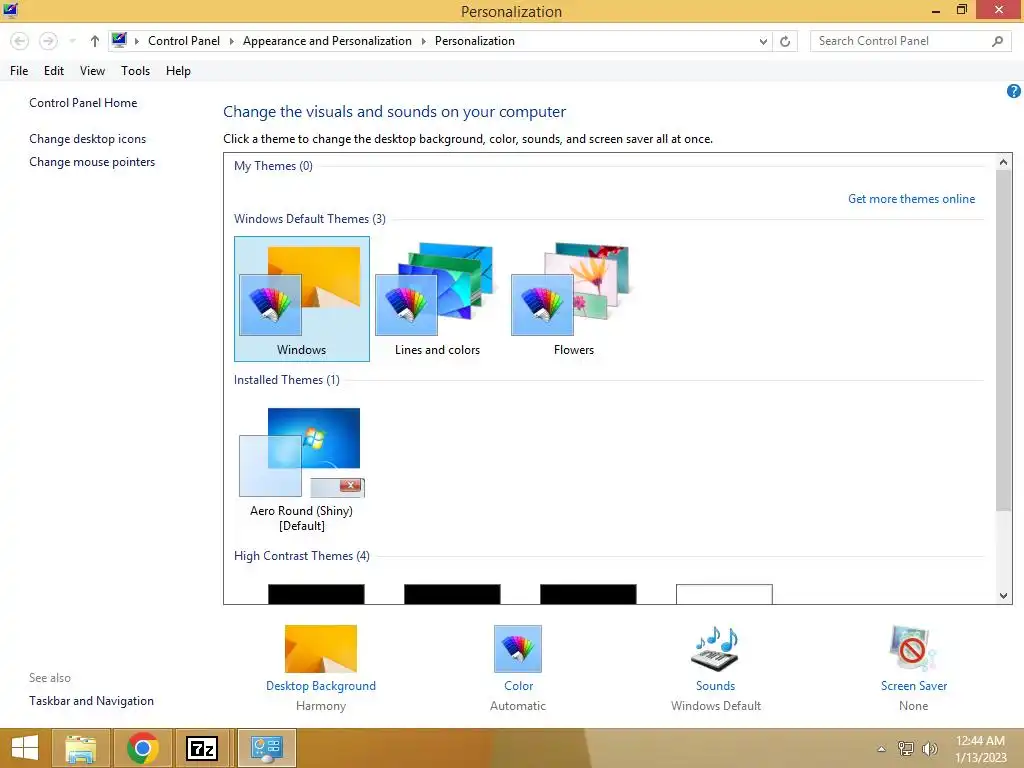This screenshot has height=768, width=1024.
Task: Select the Windows theme
Action: (x=302, y=298)
